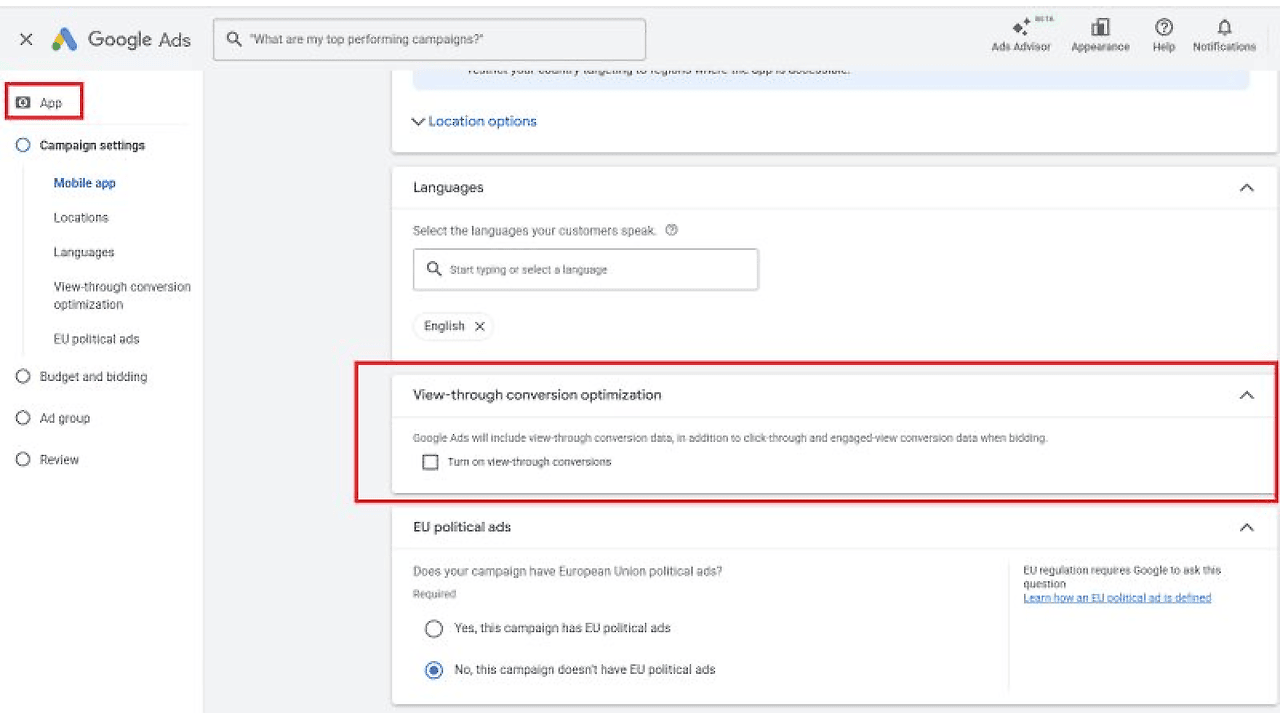This screenshot has width=1280, height=720.
Task: Remove the English language chip
Action: click(x=480, y=326)
